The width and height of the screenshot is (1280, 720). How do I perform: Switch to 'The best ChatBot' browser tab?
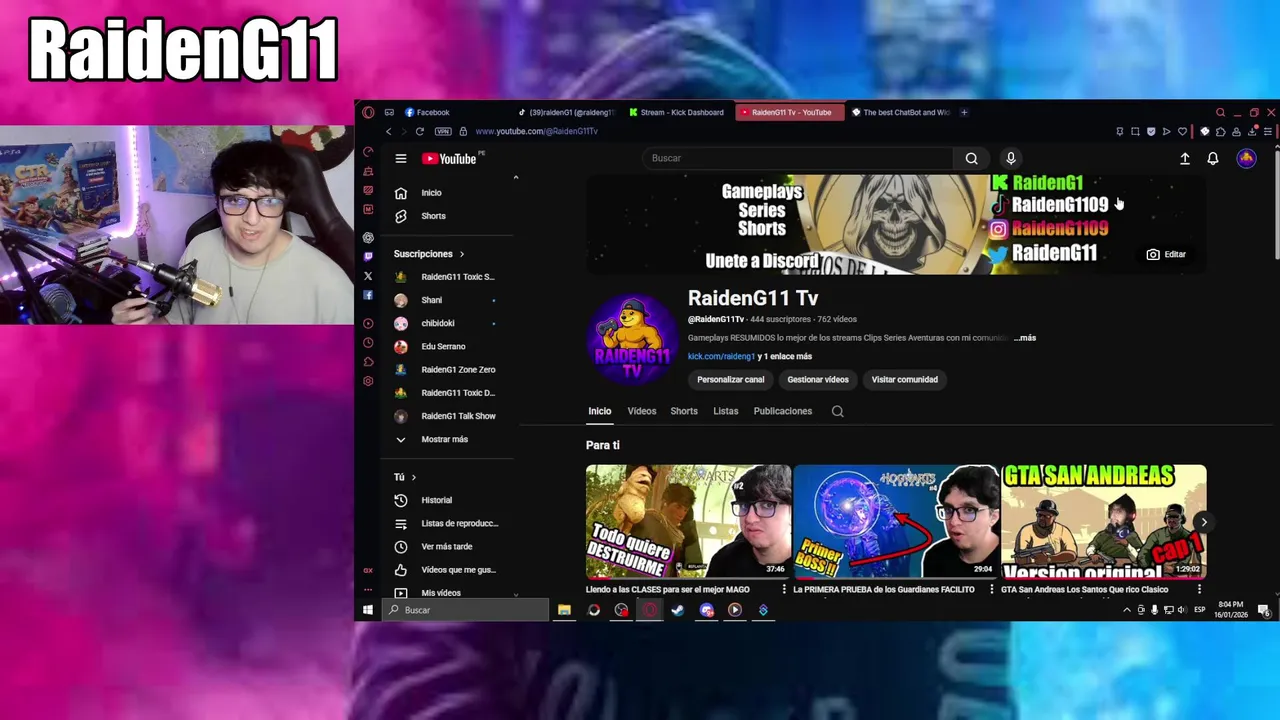[900, 112]
